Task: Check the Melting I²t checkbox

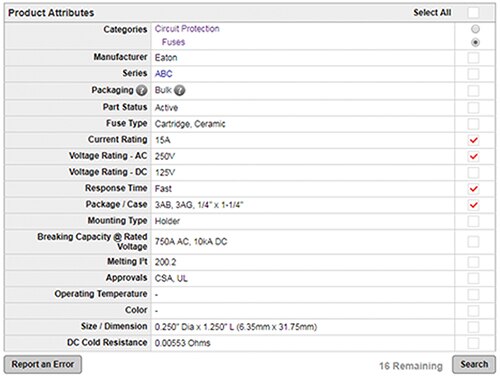Action: tap(473, 262)
